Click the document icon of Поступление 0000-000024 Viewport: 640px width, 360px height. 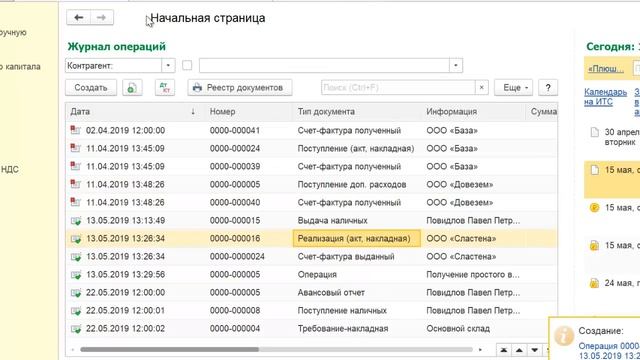coord(76,148)
